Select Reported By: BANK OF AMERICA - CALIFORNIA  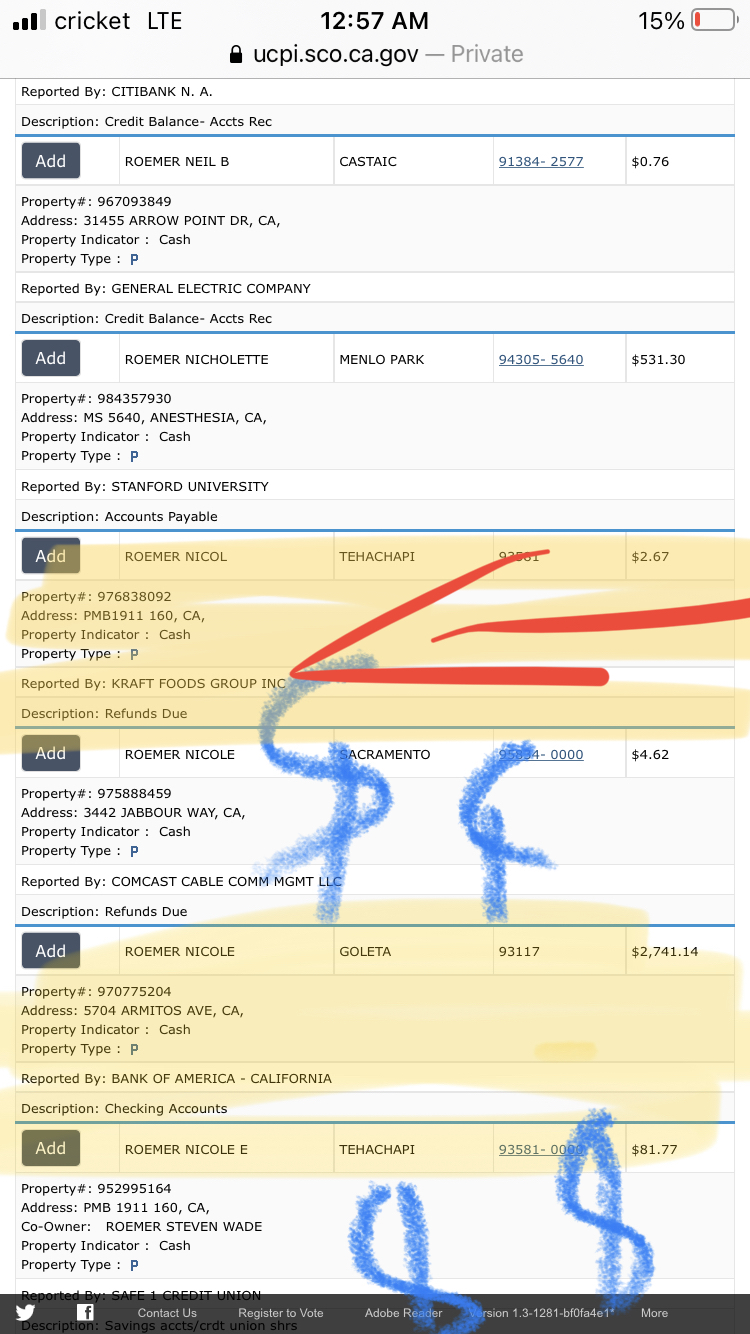coord(176,1079)
